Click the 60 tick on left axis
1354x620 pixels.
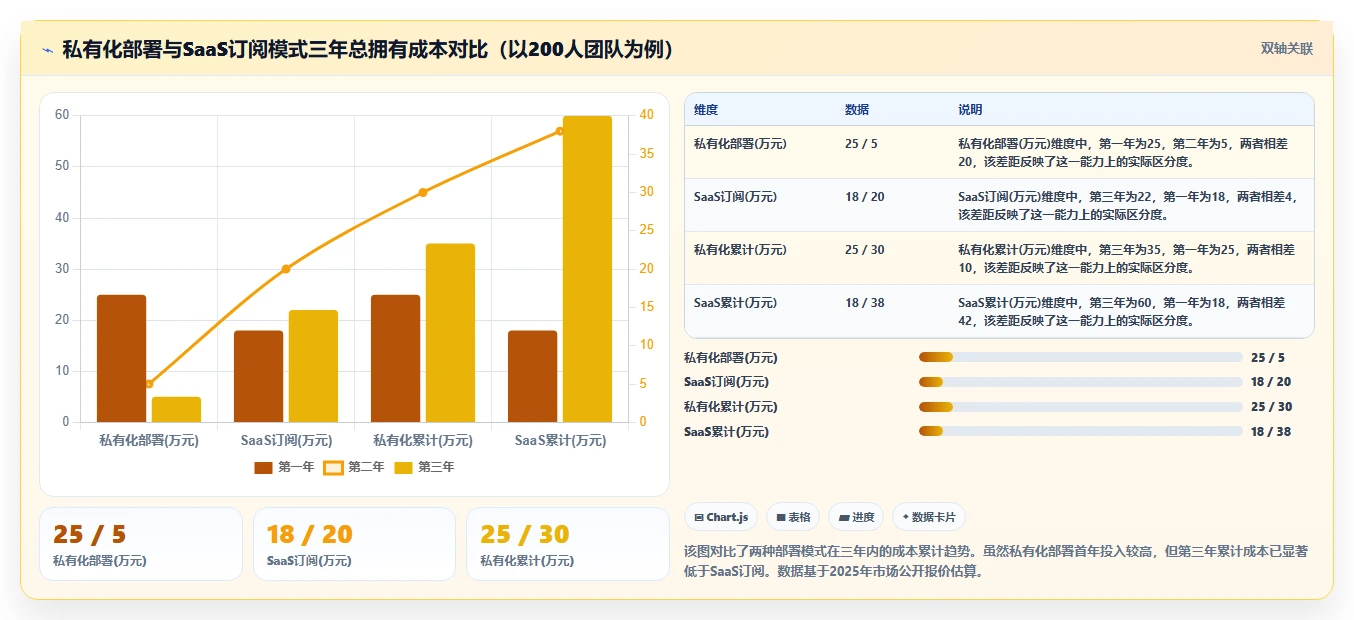tap(62, 115)
